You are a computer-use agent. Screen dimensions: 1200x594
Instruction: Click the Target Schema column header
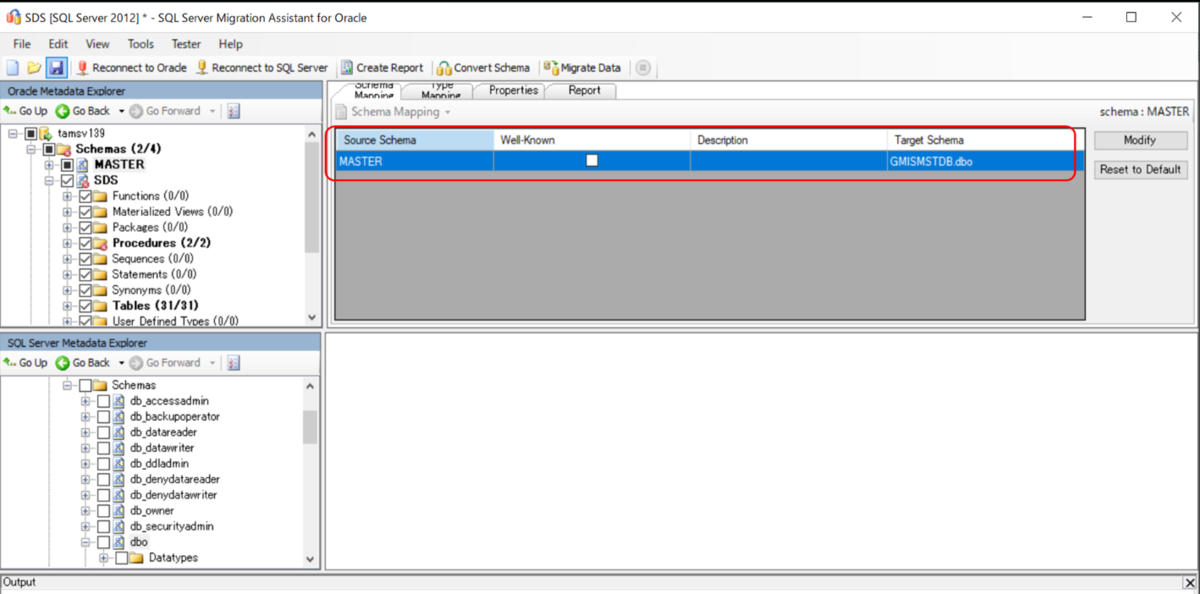pos(984,140)
